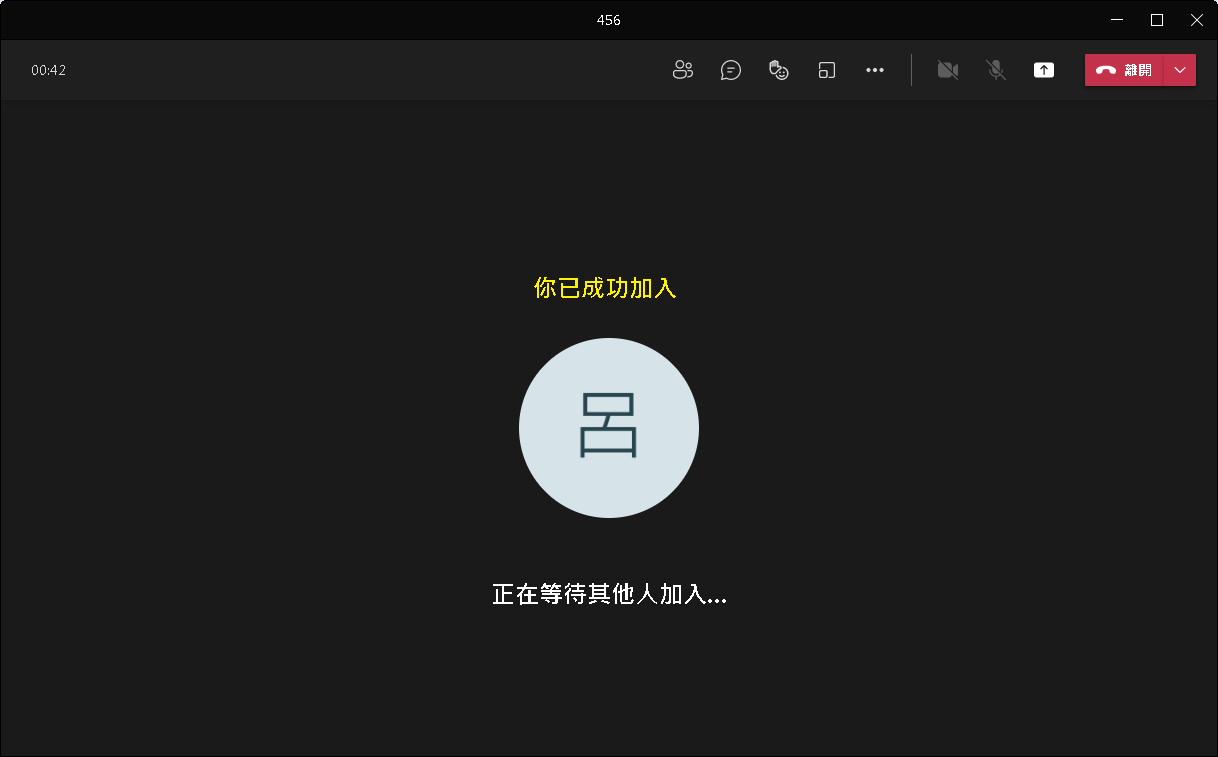Viewport: 1218px width, 757px height.
Task: Share your screen content
Action: coord(1044,70)
